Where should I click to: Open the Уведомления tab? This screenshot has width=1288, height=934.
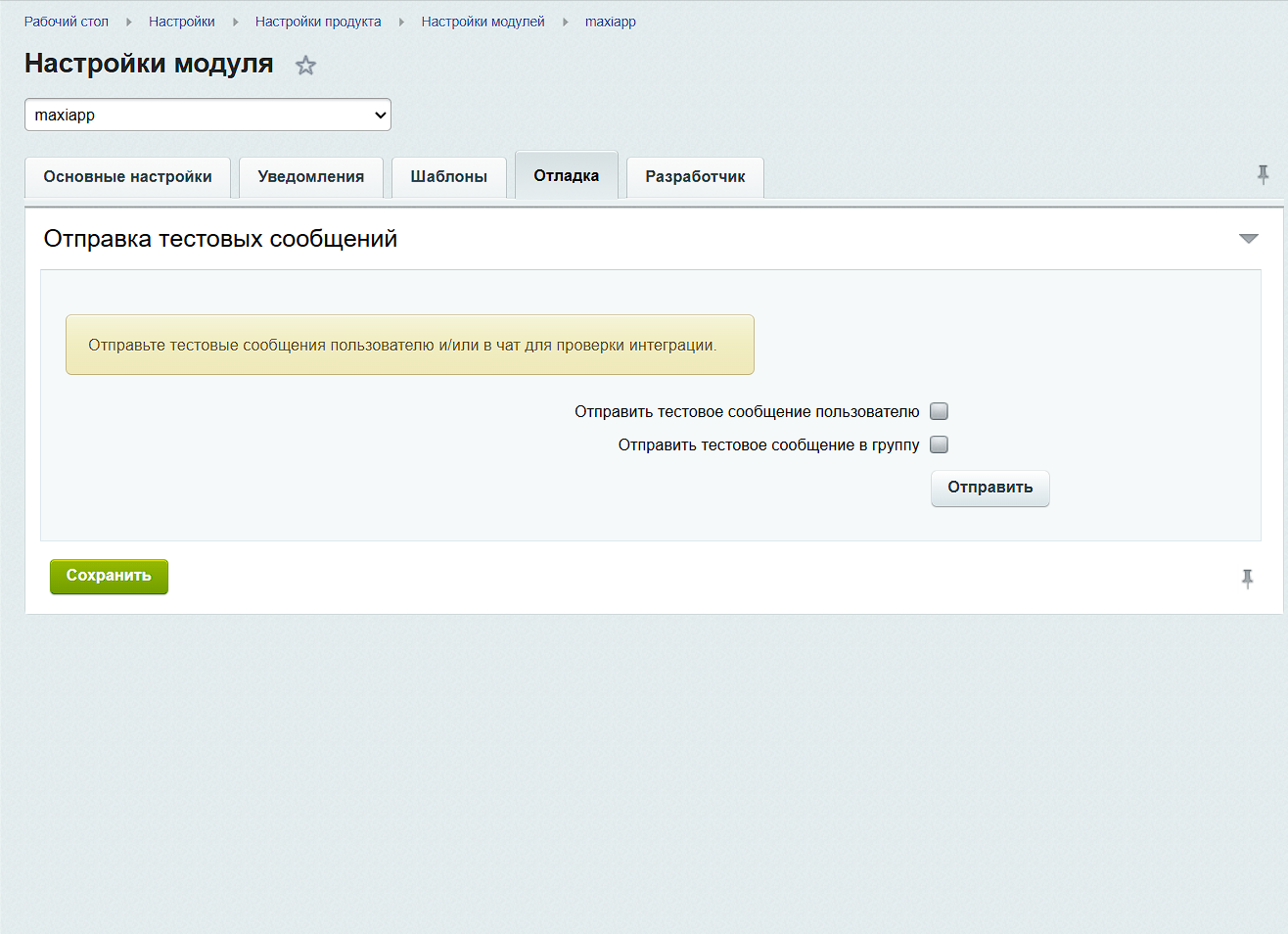pos(310,177)
